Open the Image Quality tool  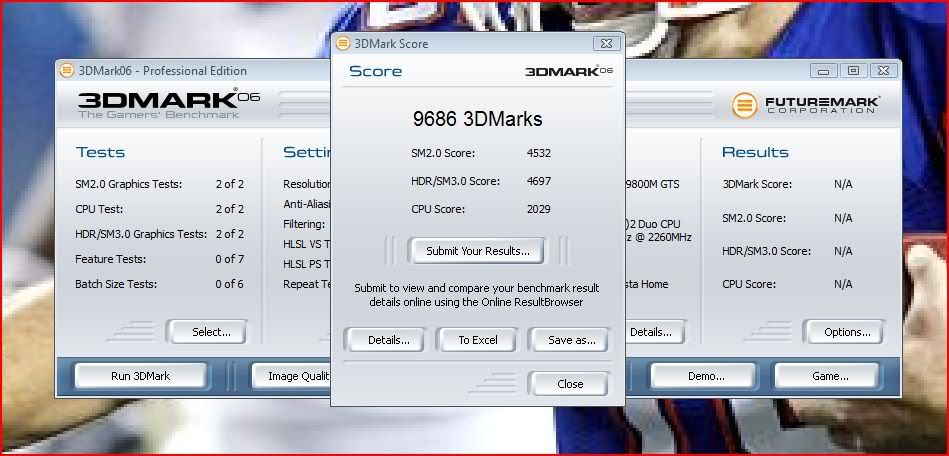tap(292, 376)
